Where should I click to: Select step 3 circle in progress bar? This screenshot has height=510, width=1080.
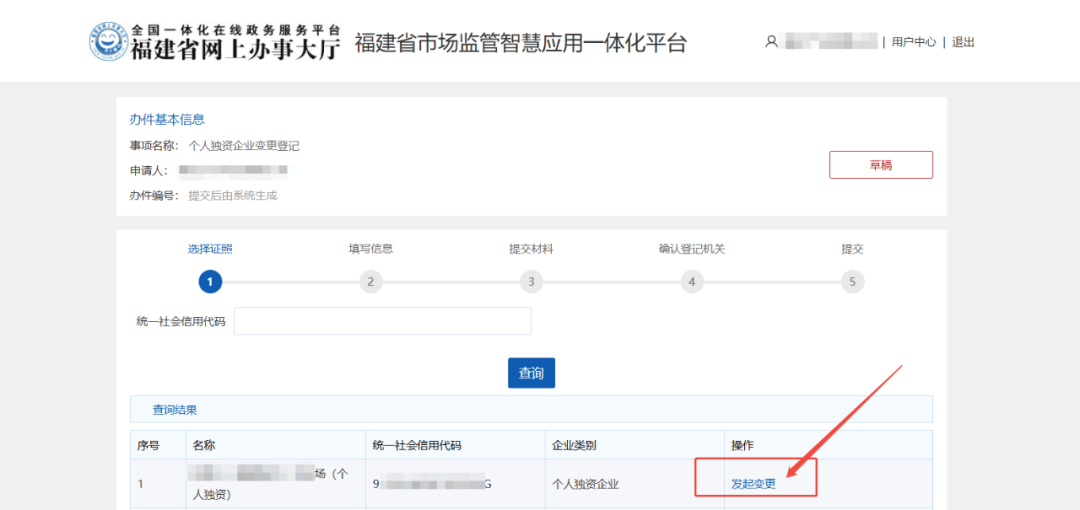click(x=531, y=282)
